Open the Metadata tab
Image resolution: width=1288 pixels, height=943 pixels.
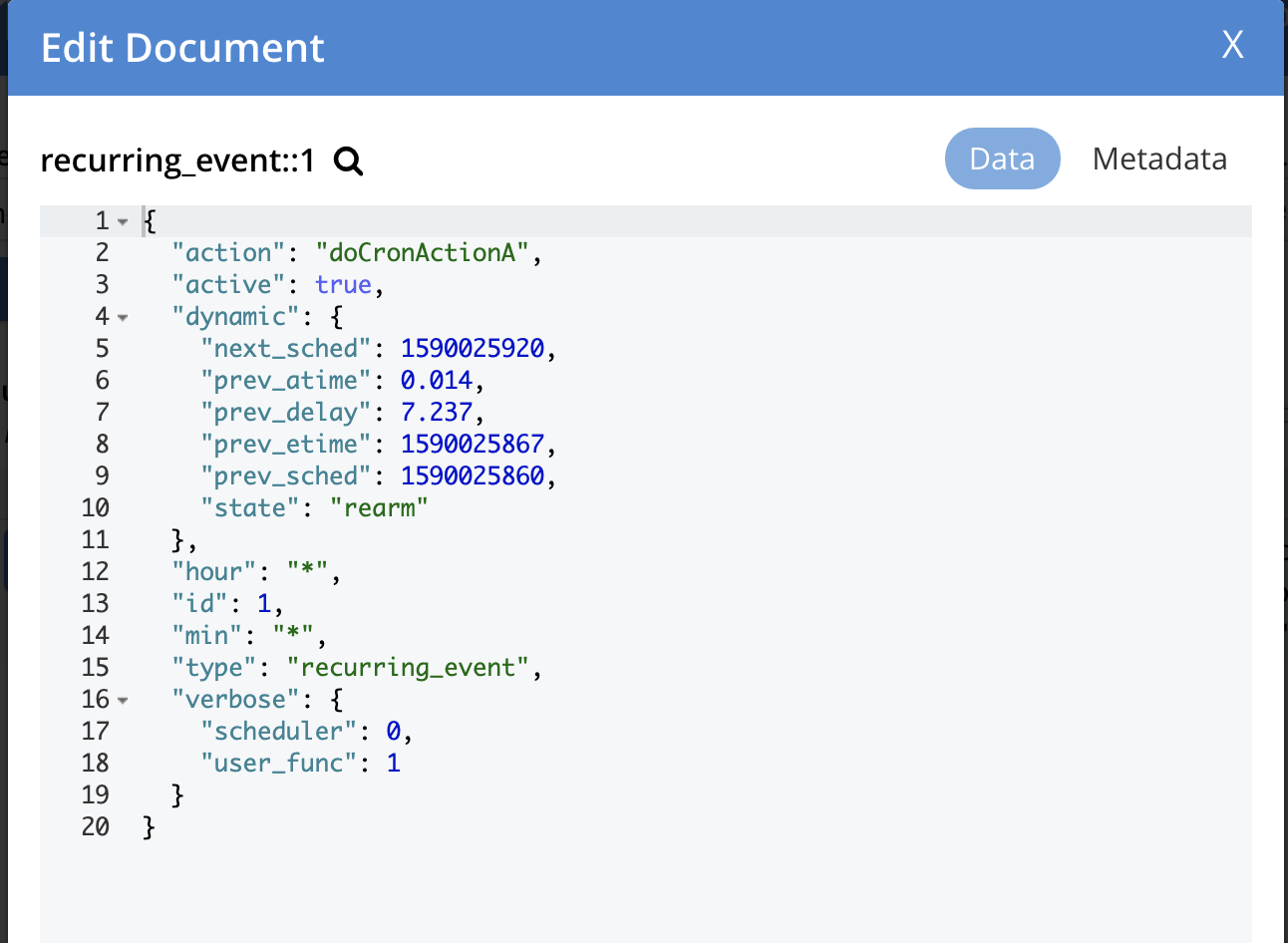[x=1159, y=158]
